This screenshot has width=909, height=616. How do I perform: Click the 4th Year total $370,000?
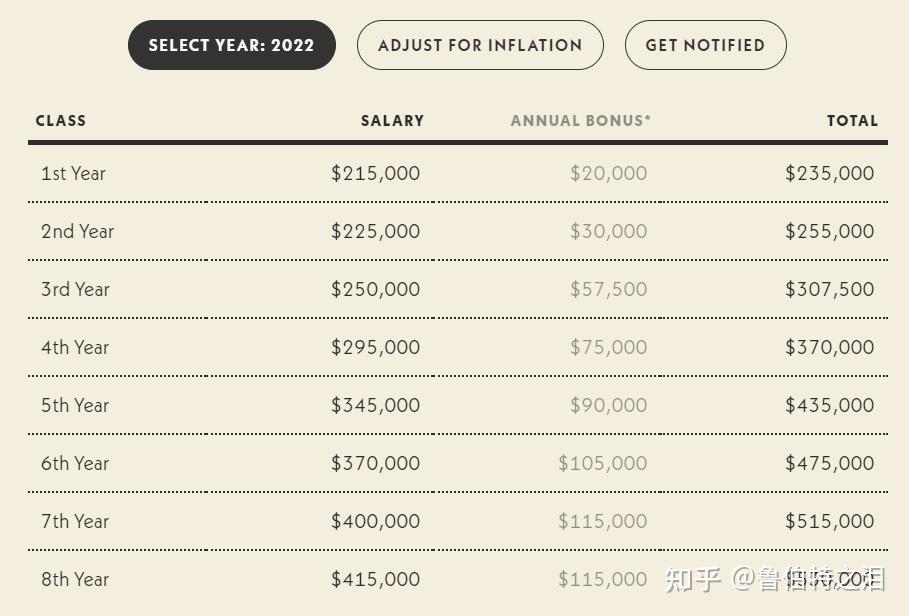pyautogui.click(x=829, y=347)
